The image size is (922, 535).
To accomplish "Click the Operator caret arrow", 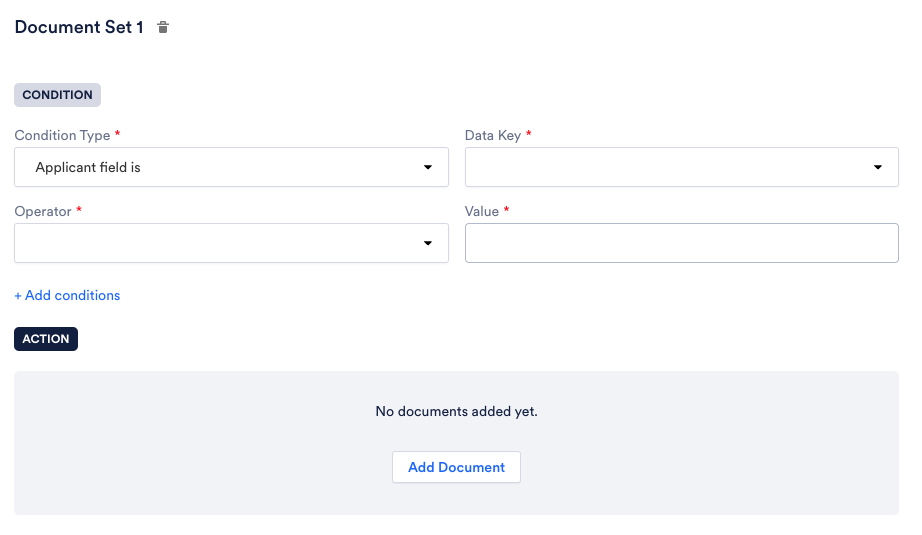I will point(427,243).
